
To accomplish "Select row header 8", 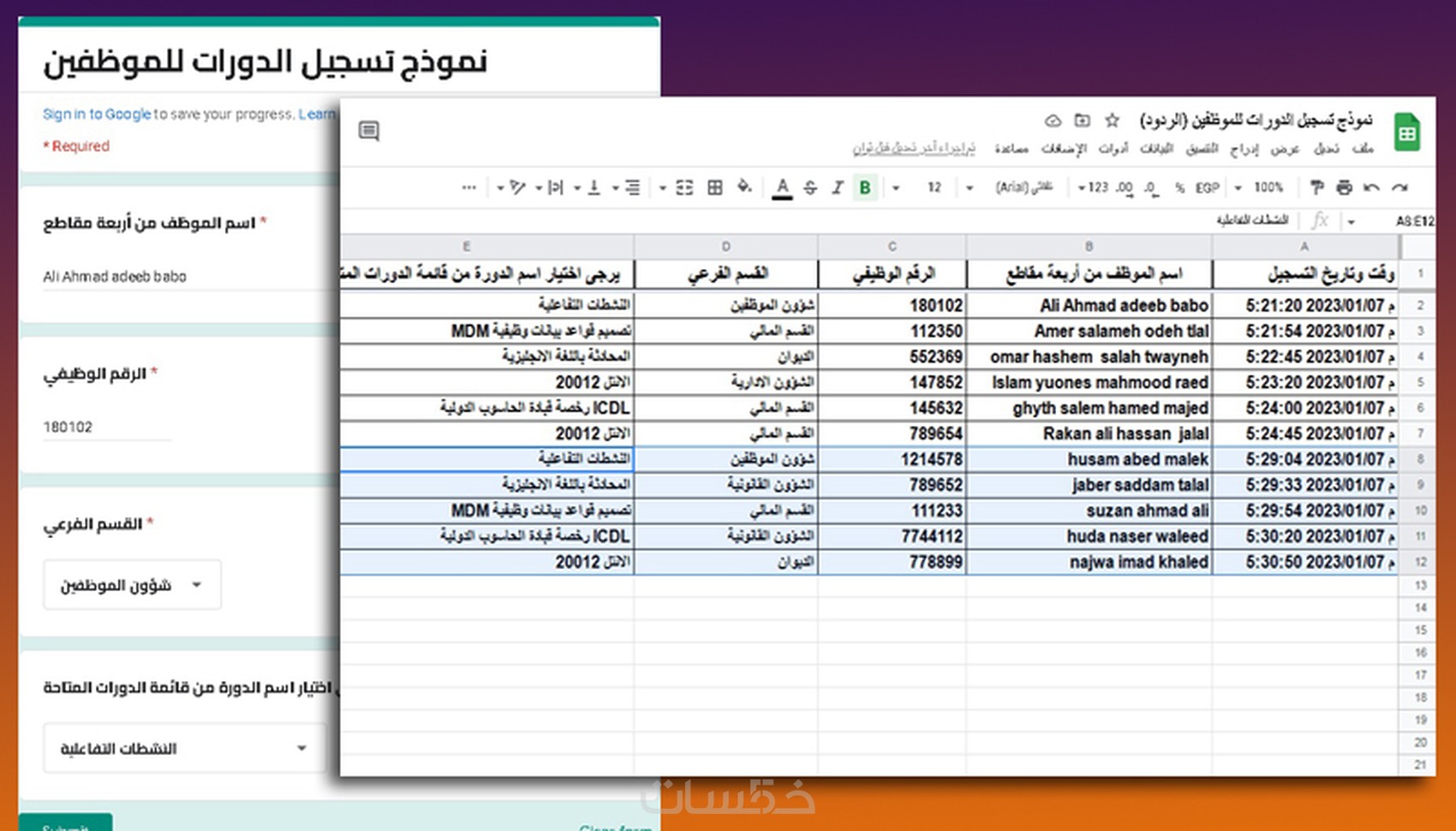I will click(1419, 459).
